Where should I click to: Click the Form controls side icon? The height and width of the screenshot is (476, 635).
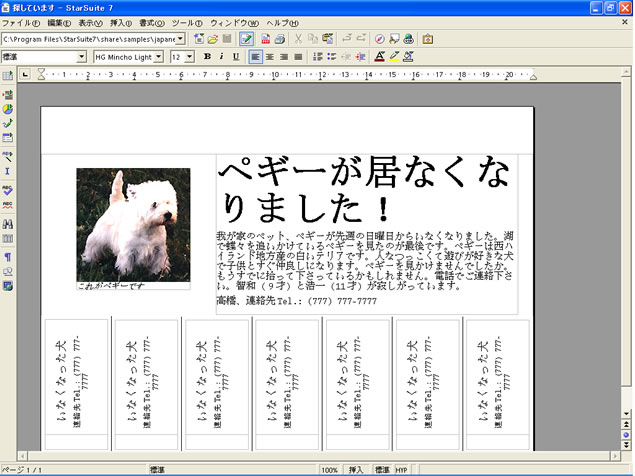tap(8, 138)
